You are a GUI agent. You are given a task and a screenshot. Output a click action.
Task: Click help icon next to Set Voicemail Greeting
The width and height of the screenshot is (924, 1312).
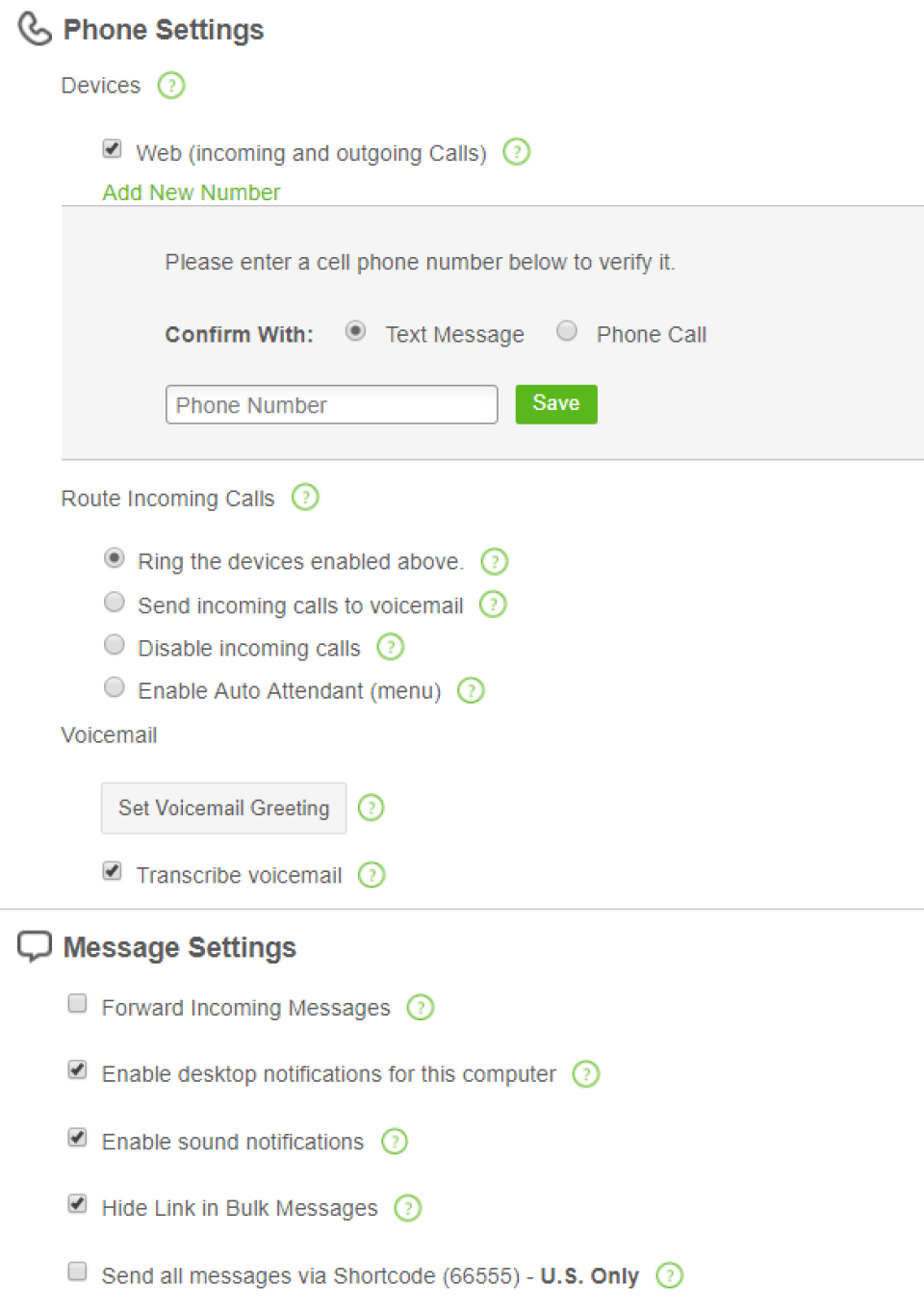(371, 808)
